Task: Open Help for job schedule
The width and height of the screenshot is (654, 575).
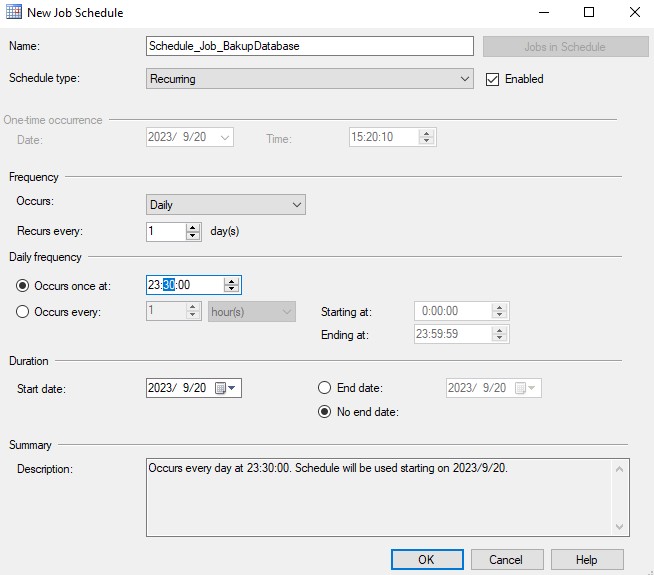Action: (587, 560)
